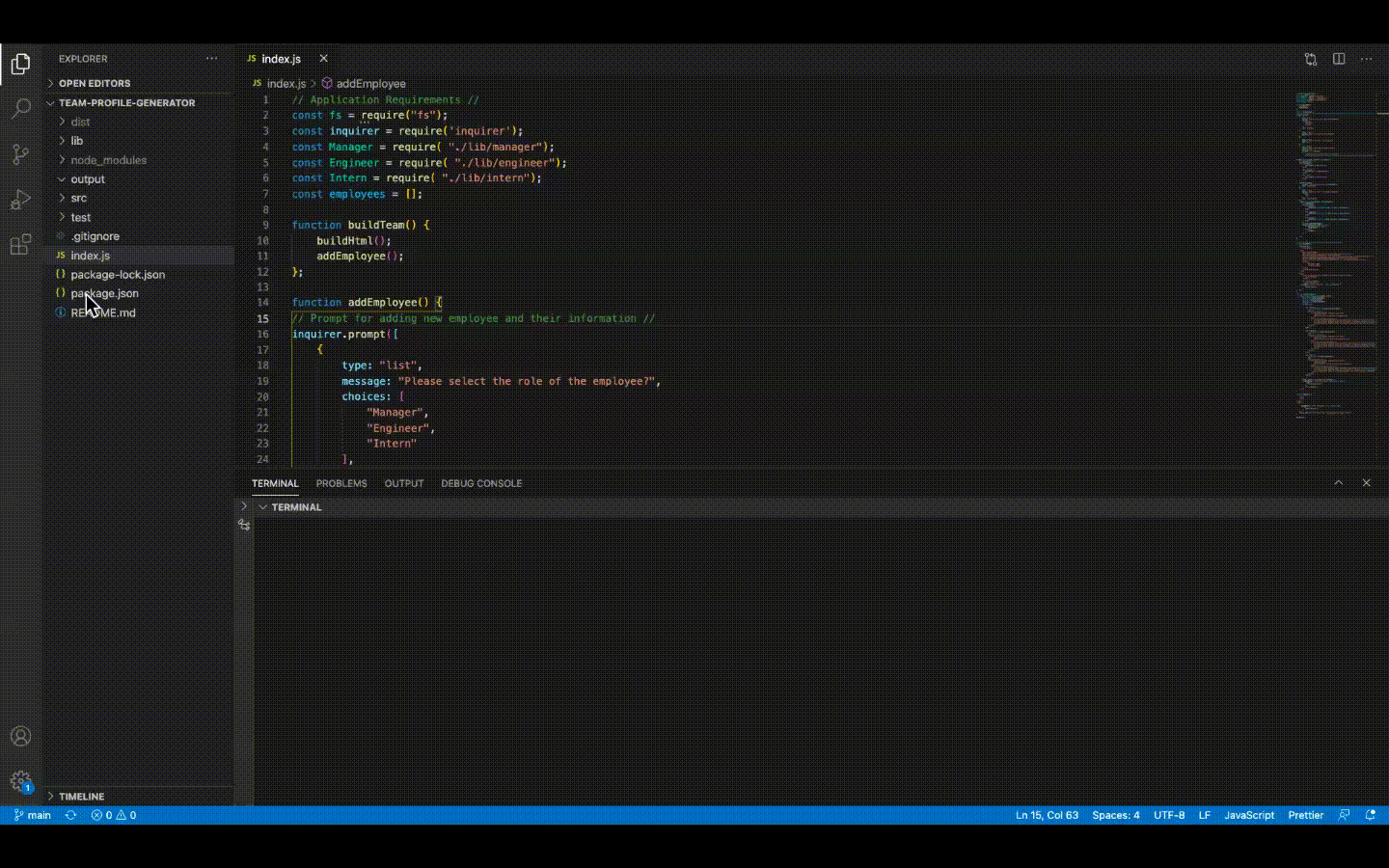Open the Source Control view
Screen dimensions: 1389x868
tap(20, 154)
